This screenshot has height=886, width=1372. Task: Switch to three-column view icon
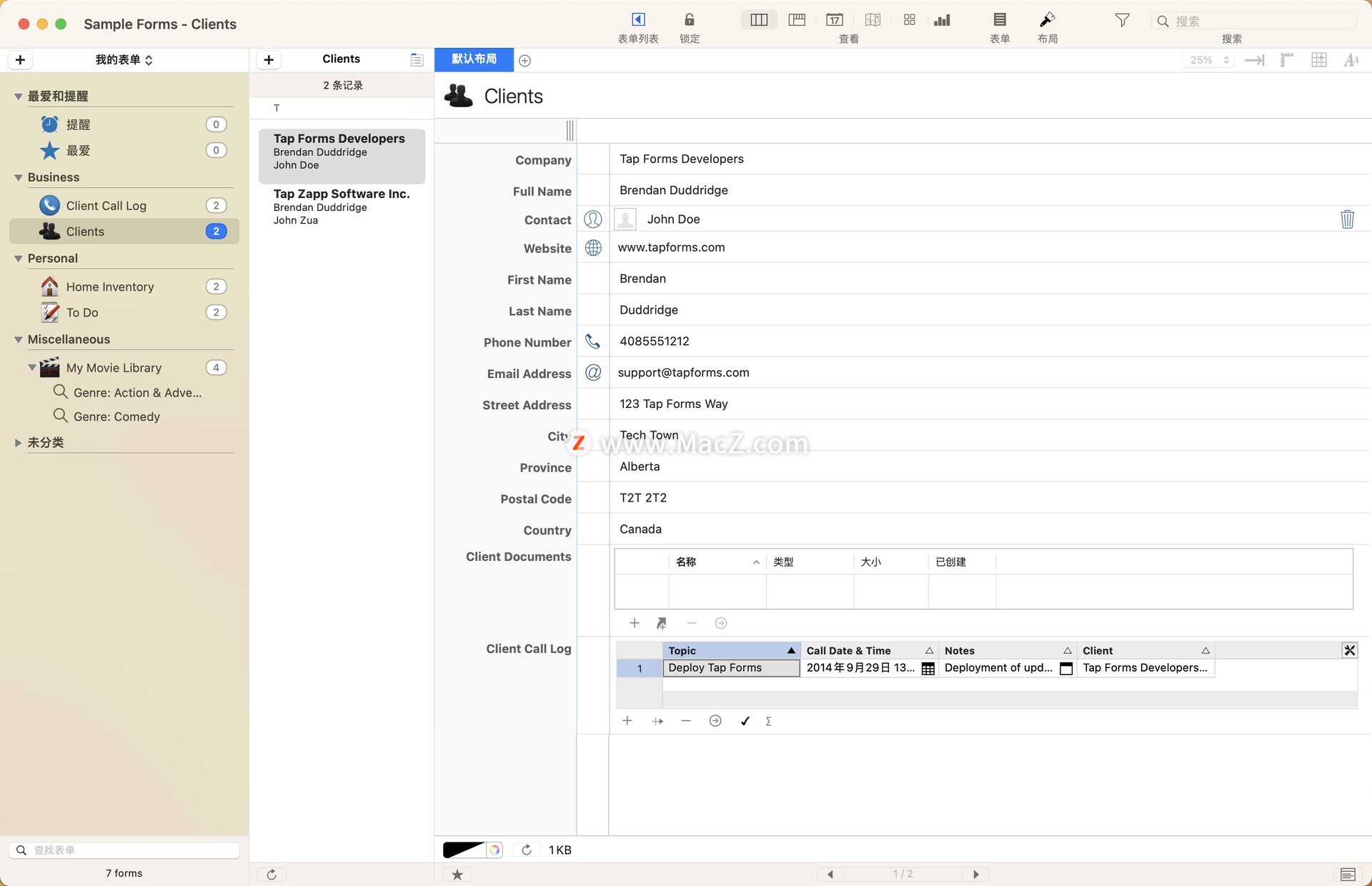pyautogui.click(x=759, y=20)
